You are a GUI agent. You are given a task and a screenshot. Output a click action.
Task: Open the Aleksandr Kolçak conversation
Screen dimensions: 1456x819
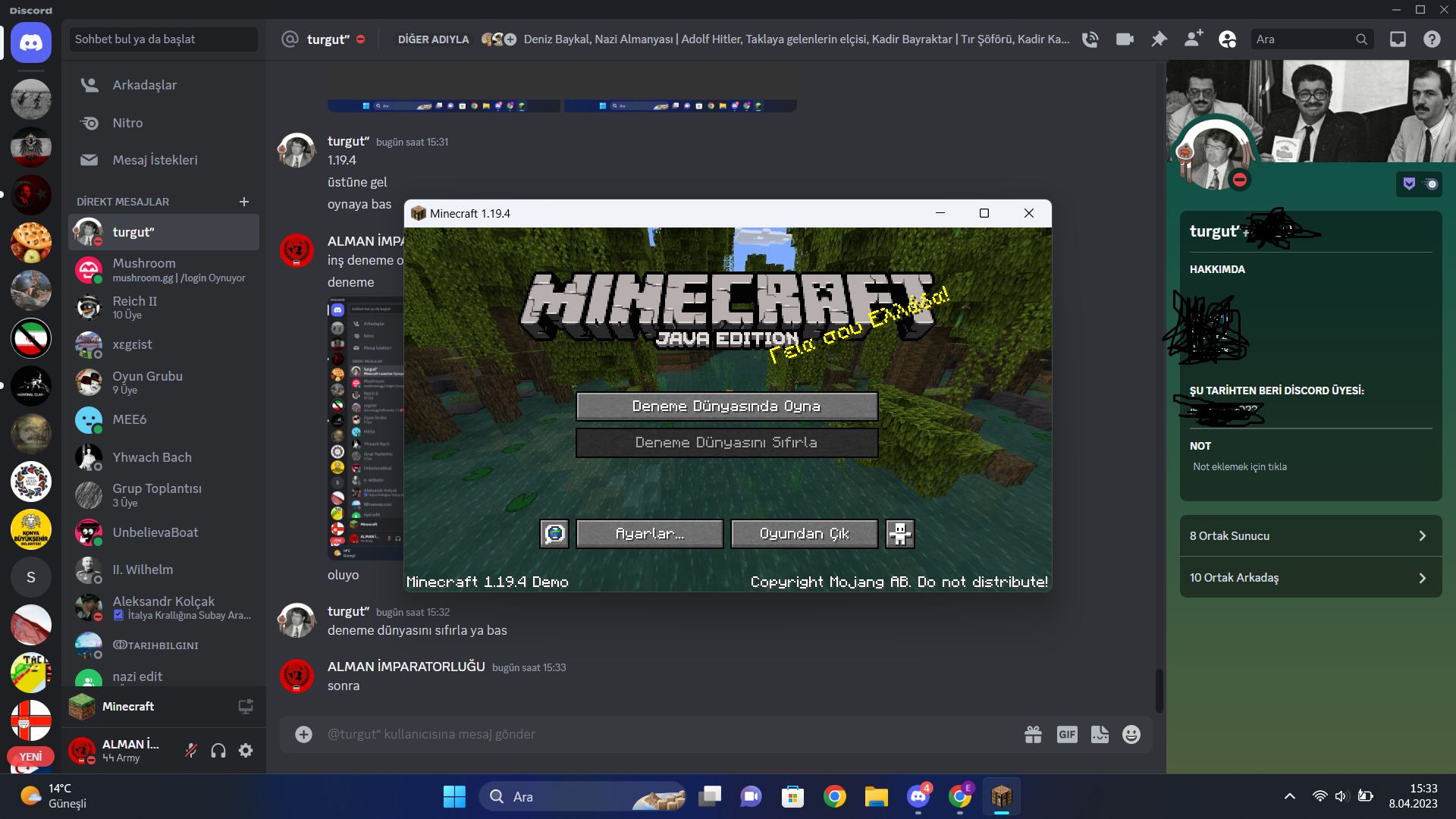tap(164, 607)
